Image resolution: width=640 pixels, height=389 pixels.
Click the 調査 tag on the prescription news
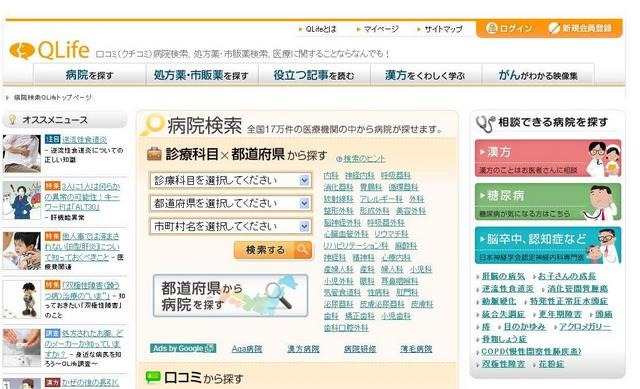[52, 333]
